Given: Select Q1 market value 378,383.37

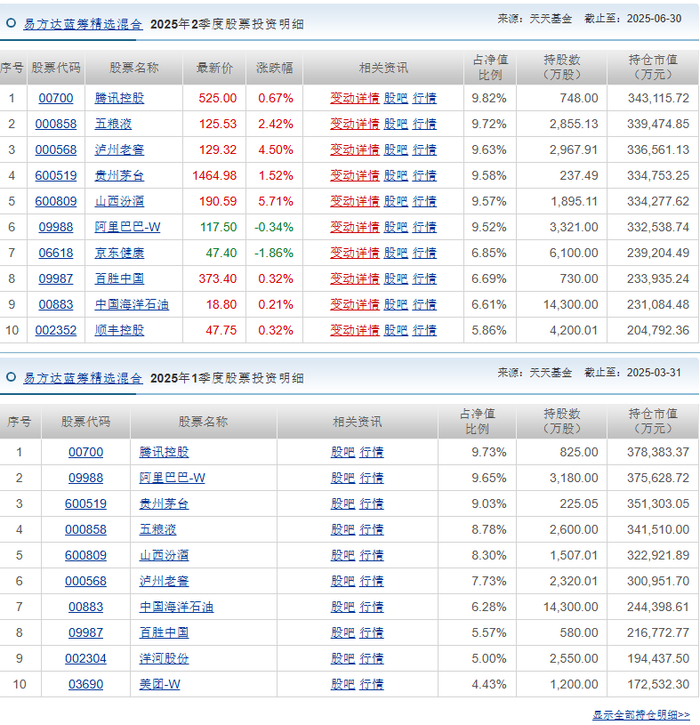Looking at the screenshot, I should tap(658, 452).
